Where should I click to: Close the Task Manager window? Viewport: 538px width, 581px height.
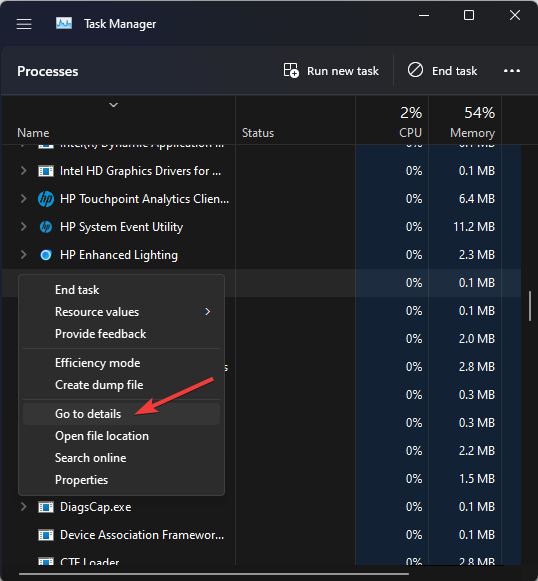point(515,16)
